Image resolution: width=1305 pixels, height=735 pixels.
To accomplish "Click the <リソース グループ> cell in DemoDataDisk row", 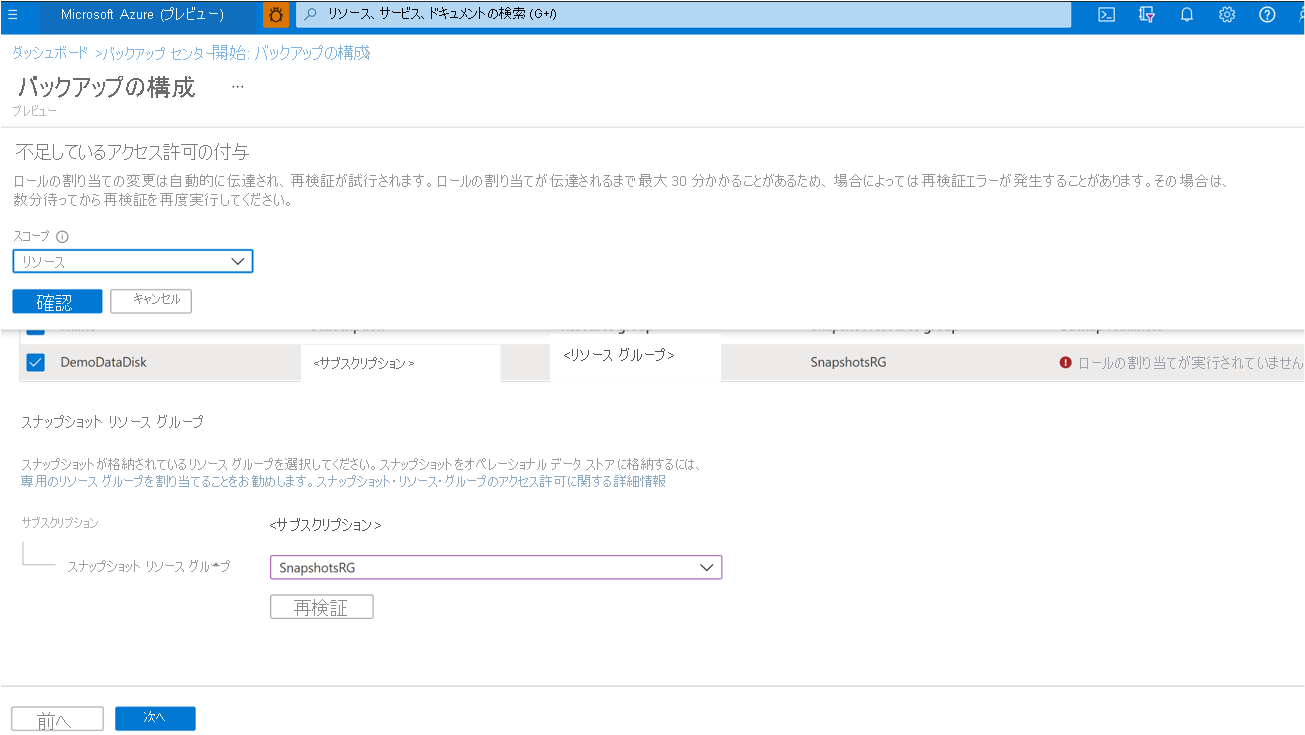I will pos(619,354).
